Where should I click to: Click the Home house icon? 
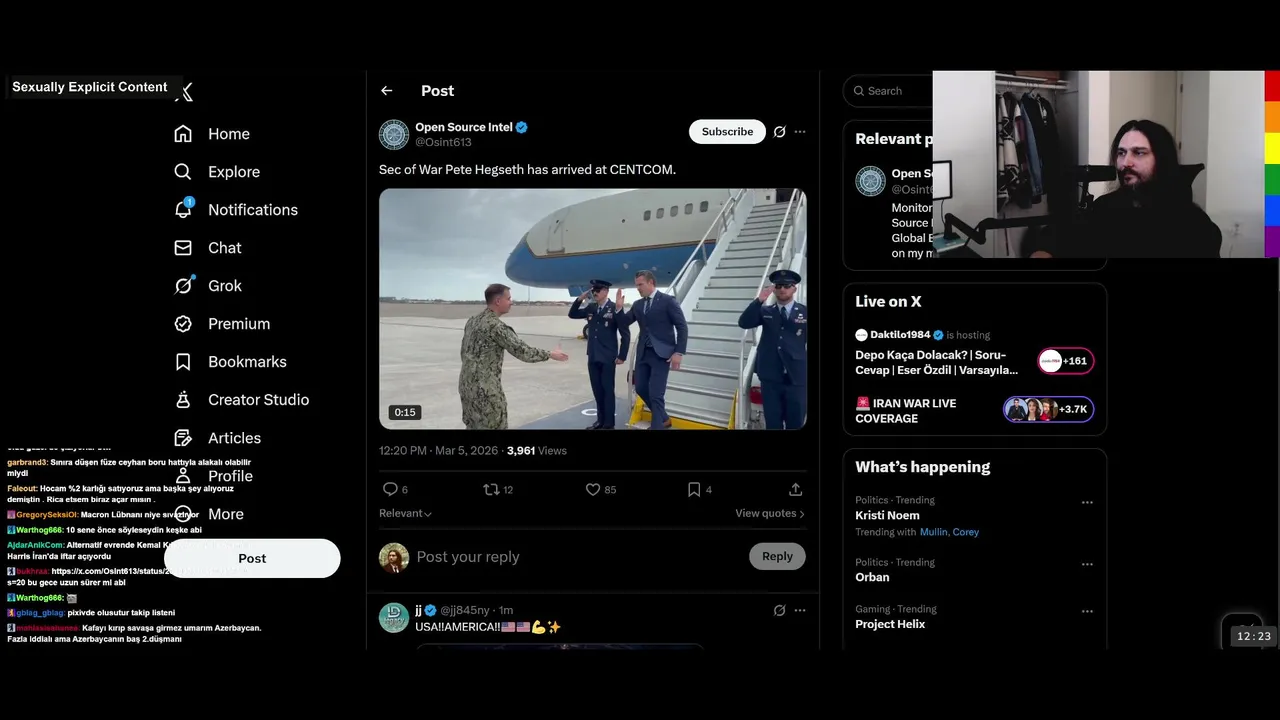click(x=183, y=134)
